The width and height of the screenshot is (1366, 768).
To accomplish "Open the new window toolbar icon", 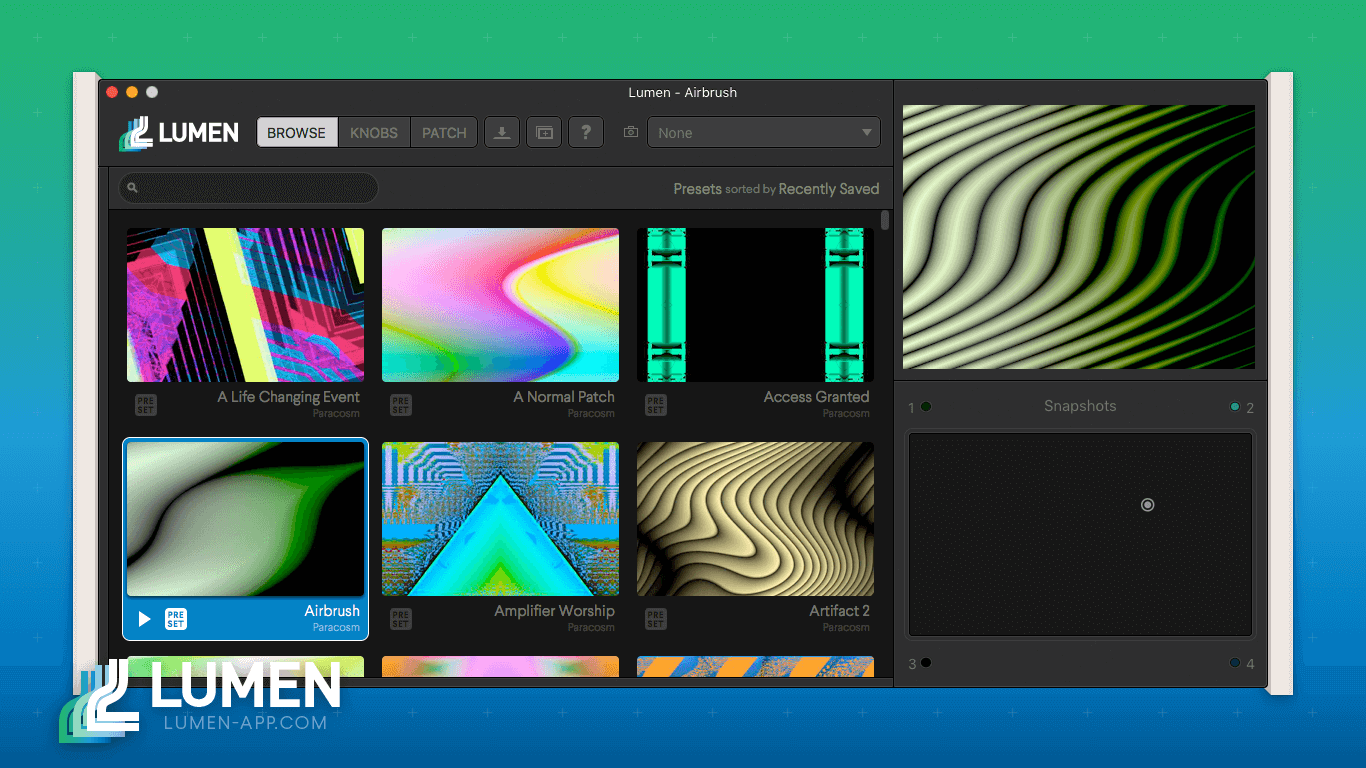I will coord(544,132).
